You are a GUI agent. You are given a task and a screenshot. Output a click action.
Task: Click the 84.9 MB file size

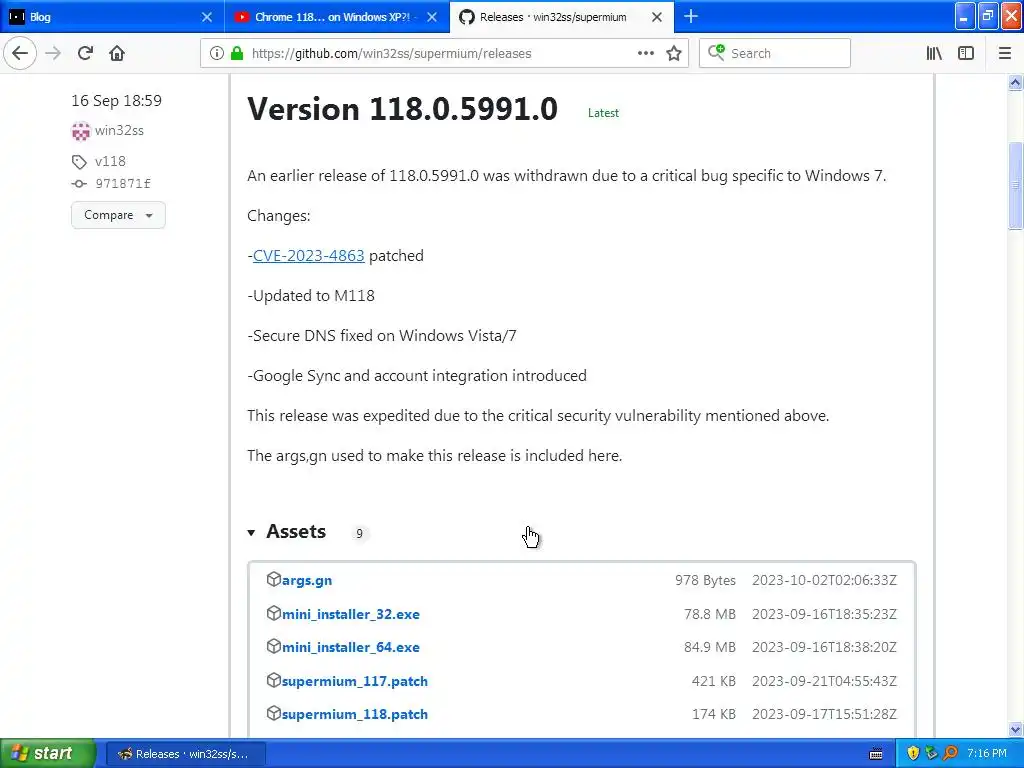710,647
